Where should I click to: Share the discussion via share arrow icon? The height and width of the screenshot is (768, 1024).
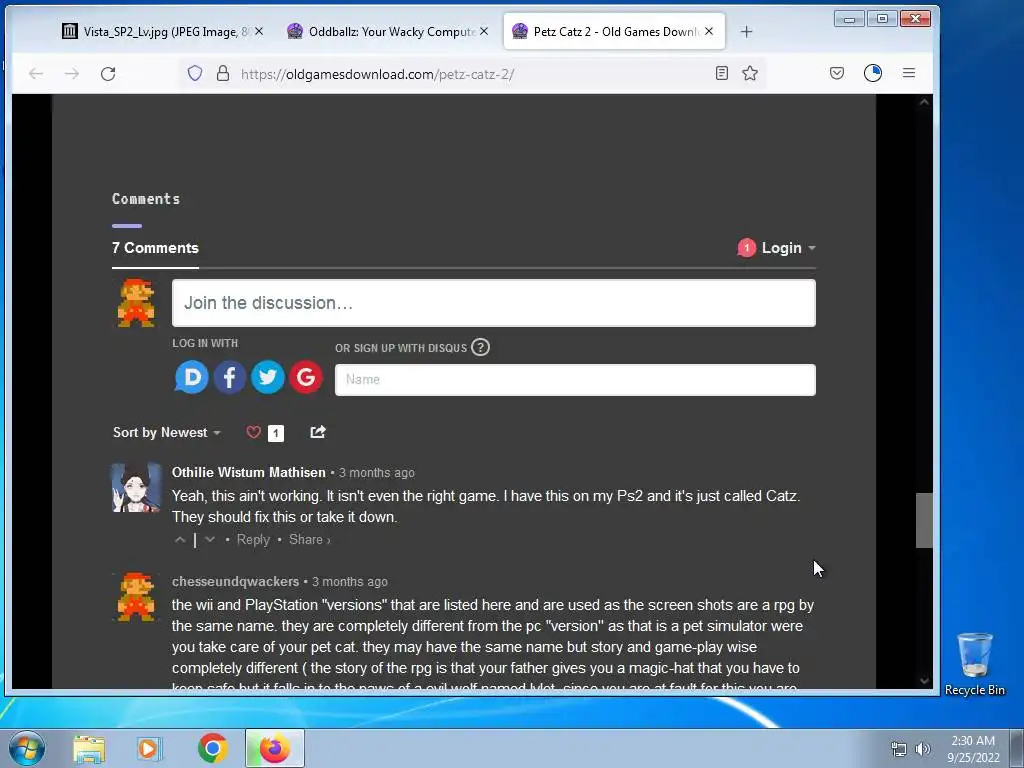pos(318,432)
